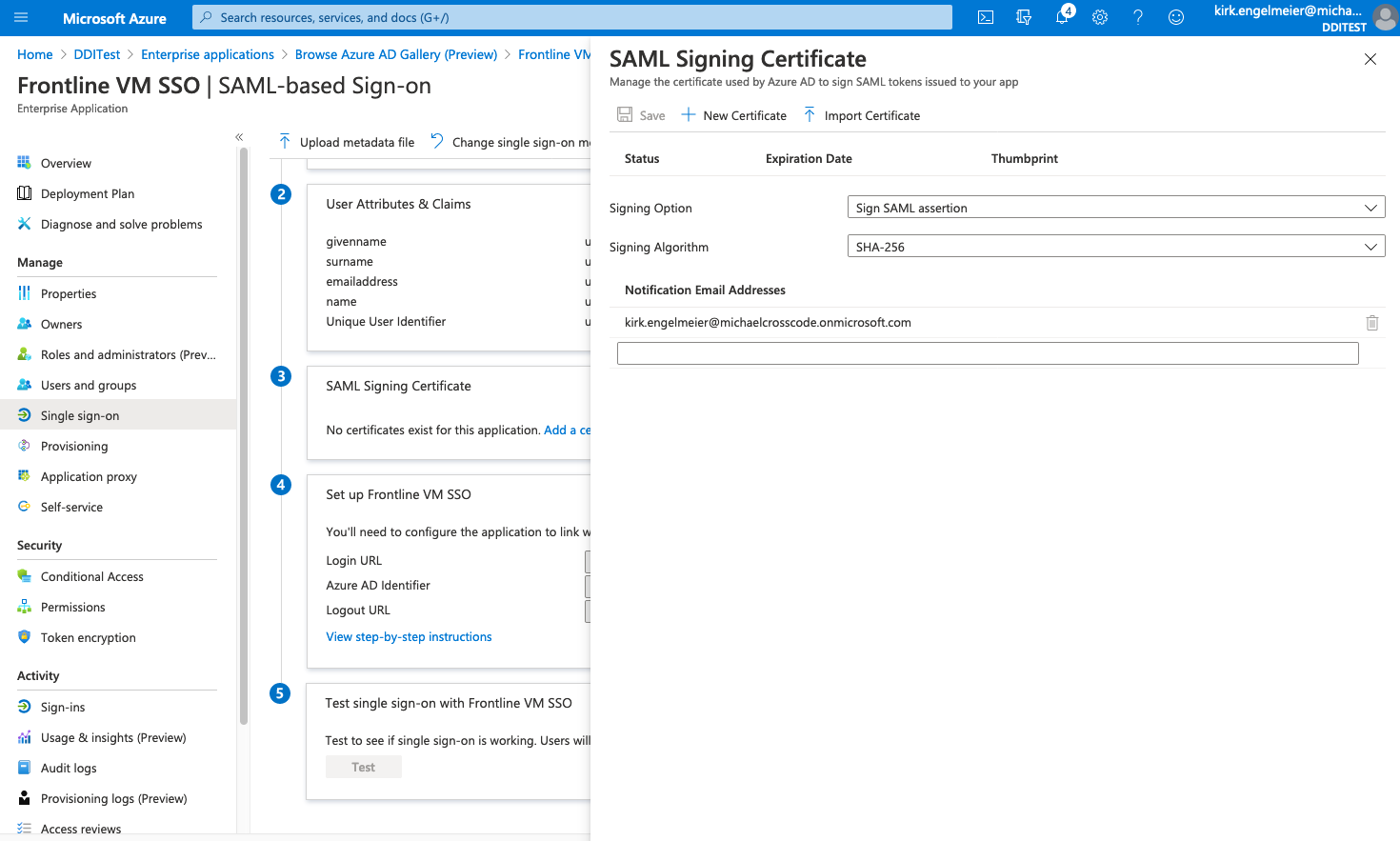Viewport: 1400px width, 841px height.
Task: Click the empty email address field
Action: pyautogui.click(x=988, y=352)
